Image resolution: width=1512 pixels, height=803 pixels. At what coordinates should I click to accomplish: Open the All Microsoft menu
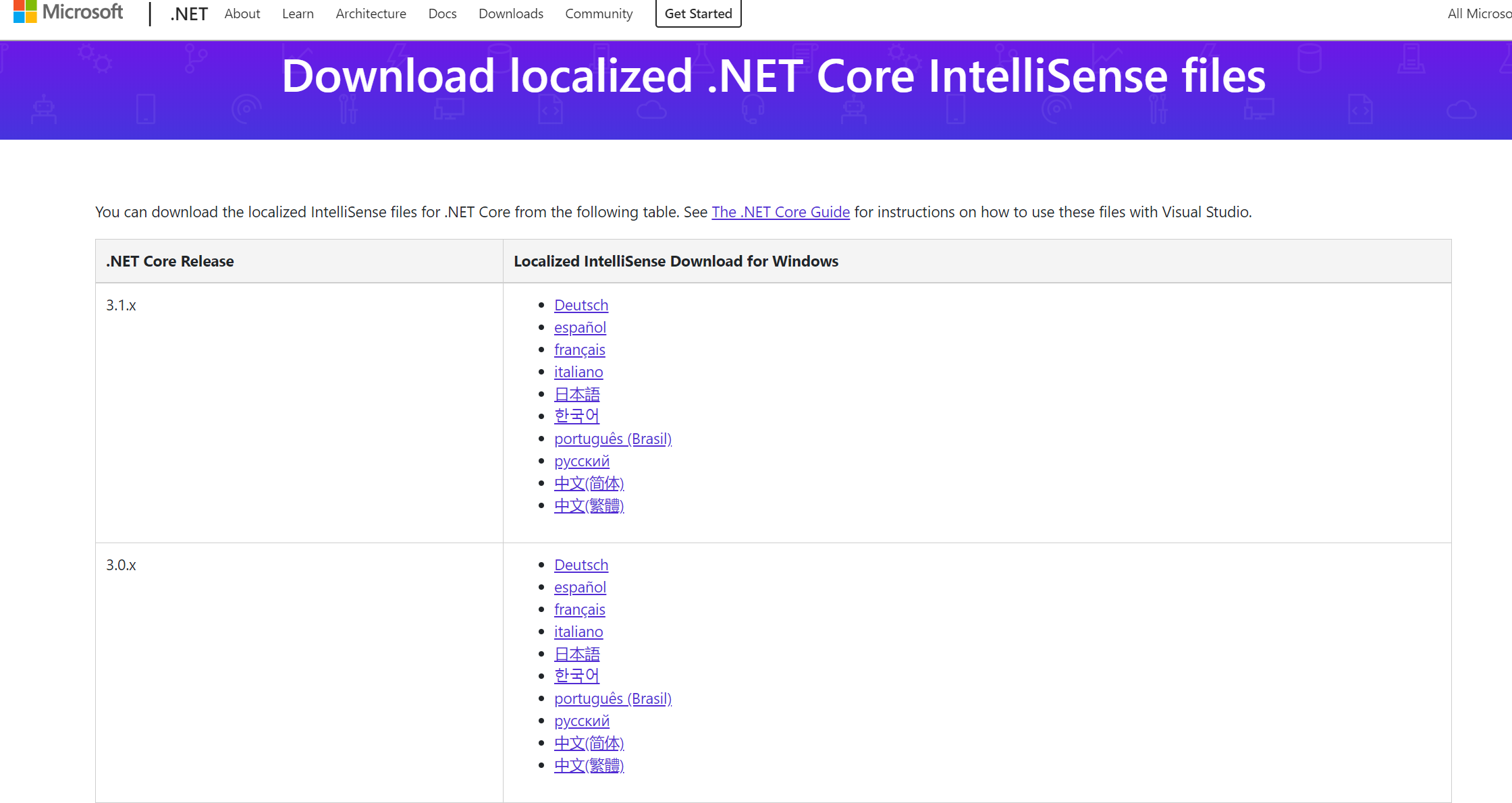click(1479, 13)
